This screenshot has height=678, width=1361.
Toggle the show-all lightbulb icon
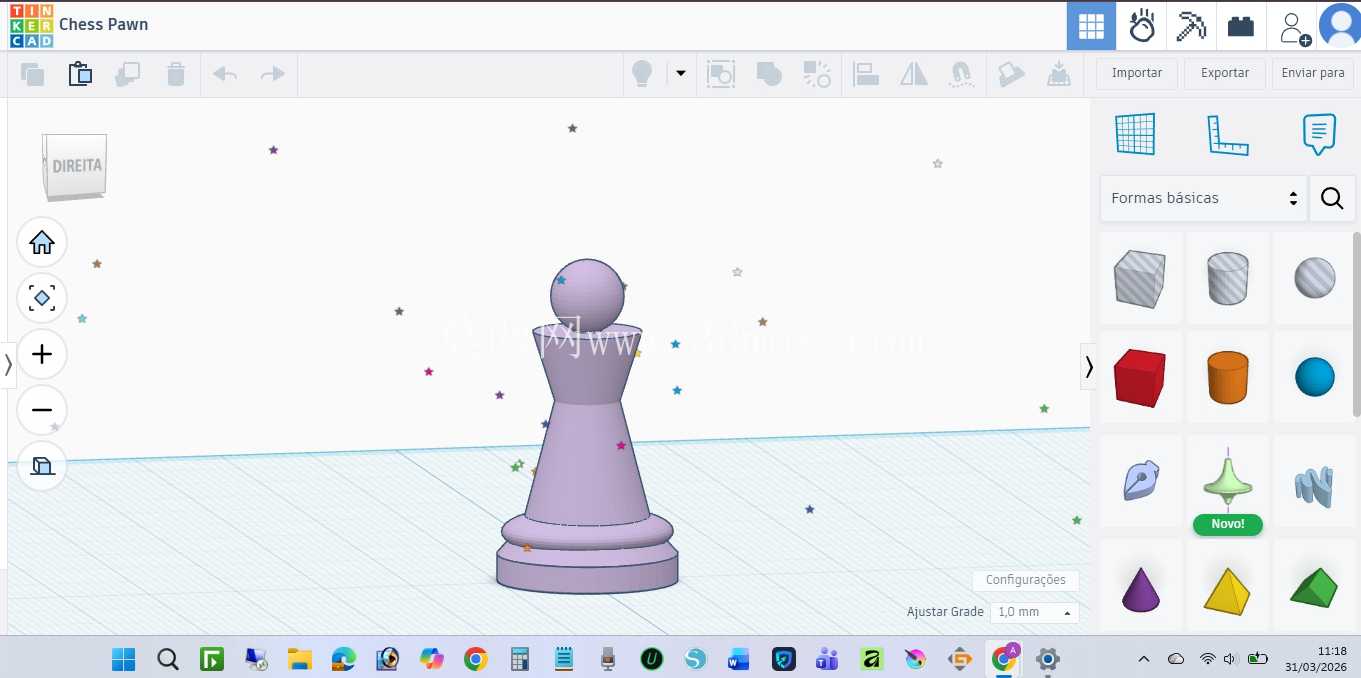tap(642, 74)
